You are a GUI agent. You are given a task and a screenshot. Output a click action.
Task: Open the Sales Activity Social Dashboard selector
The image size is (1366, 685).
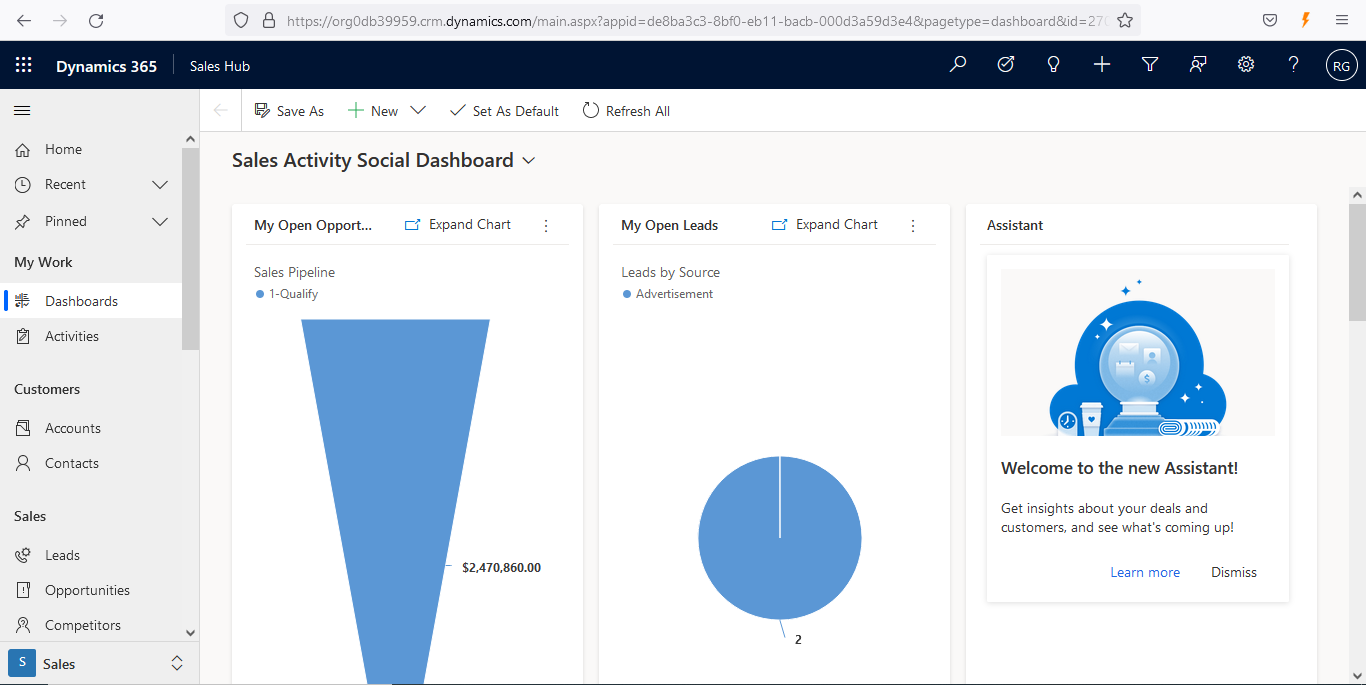point(528,160)
